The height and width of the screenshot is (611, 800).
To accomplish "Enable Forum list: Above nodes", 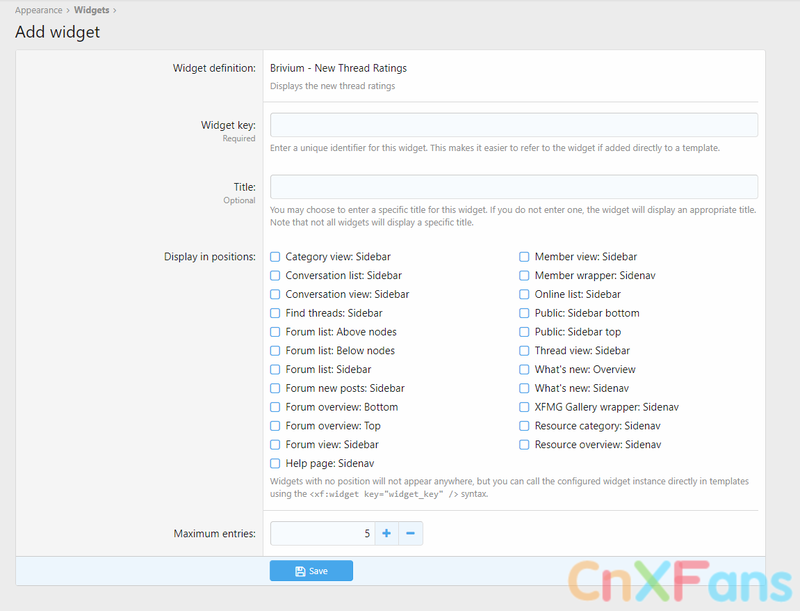I will (275, 332).
